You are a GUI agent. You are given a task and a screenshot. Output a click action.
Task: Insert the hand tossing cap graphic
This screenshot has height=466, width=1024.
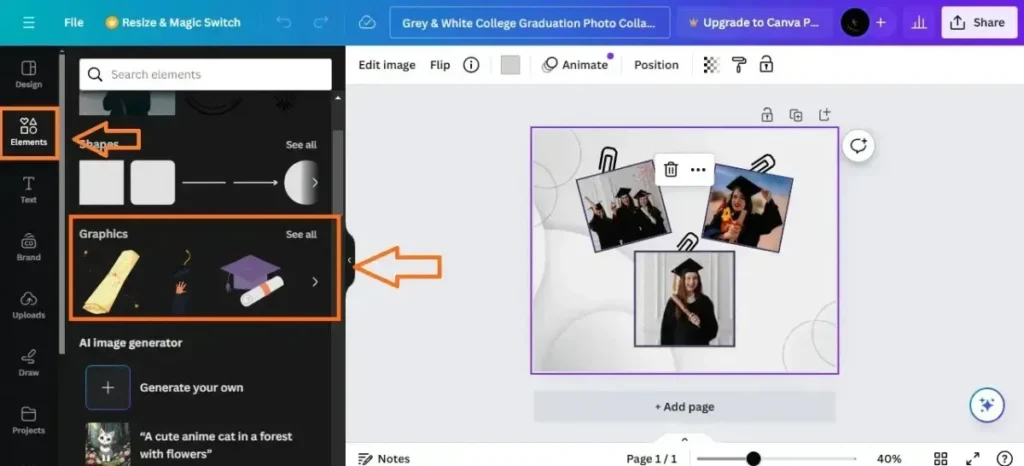tap(182, 281)
